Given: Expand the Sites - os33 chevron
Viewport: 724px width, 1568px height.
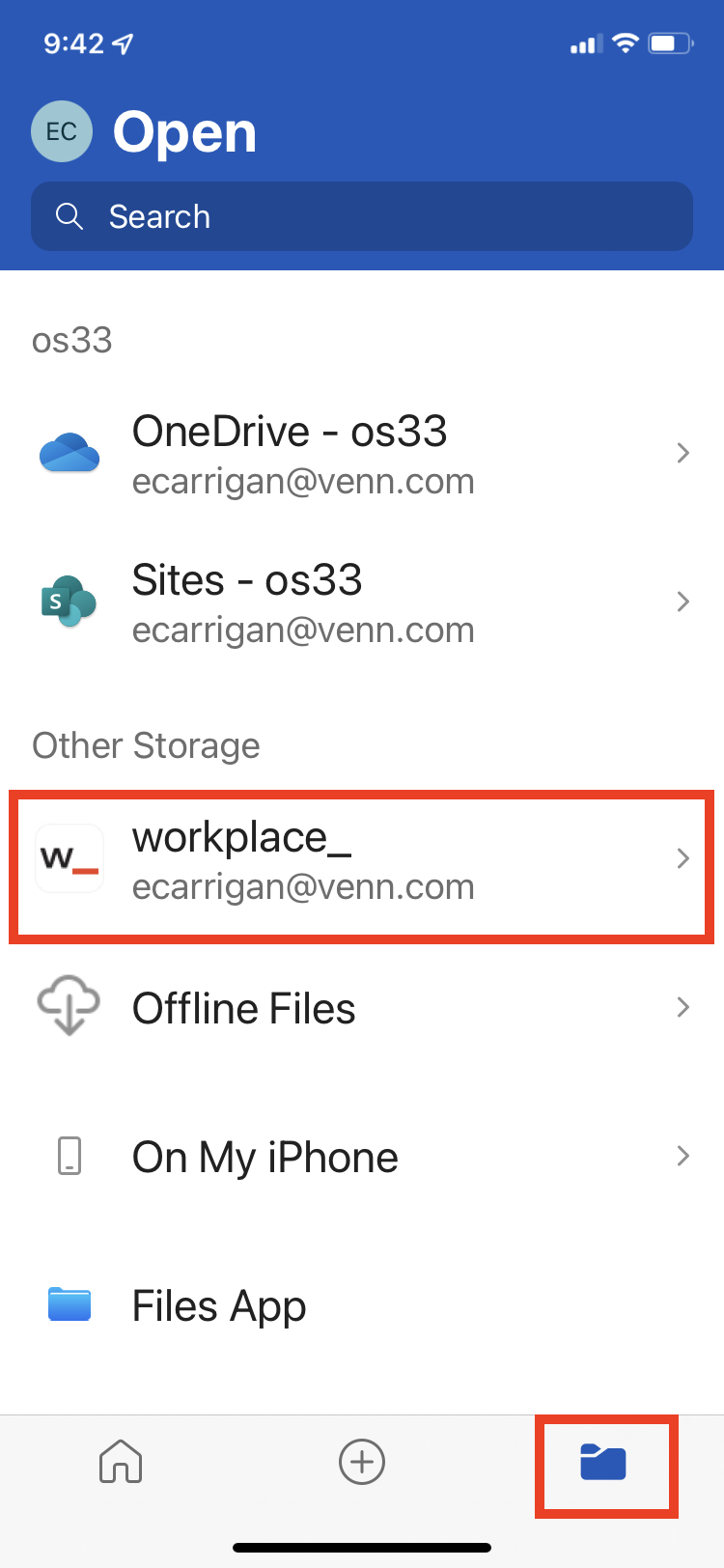Looking at the screenshot, I should point(683,602).
